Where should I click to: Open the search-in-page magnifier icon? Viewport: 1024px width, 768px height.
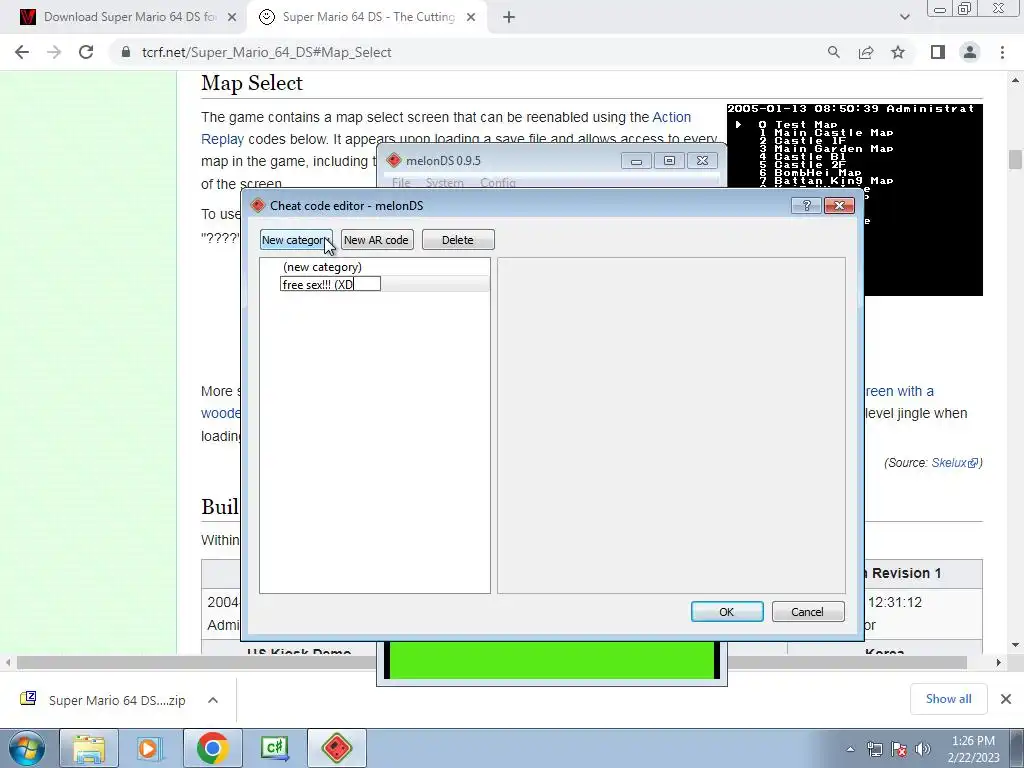pos(833,52)
